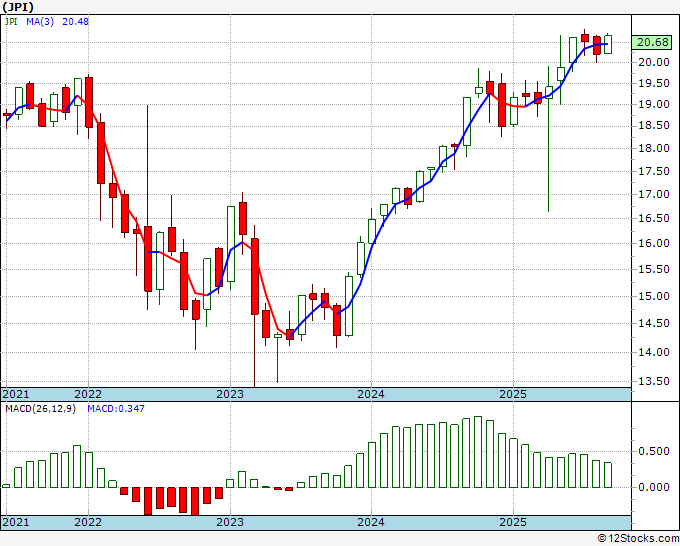Click the 13.50 price axis label
This screenshot has width=680, height=546.
654,381
